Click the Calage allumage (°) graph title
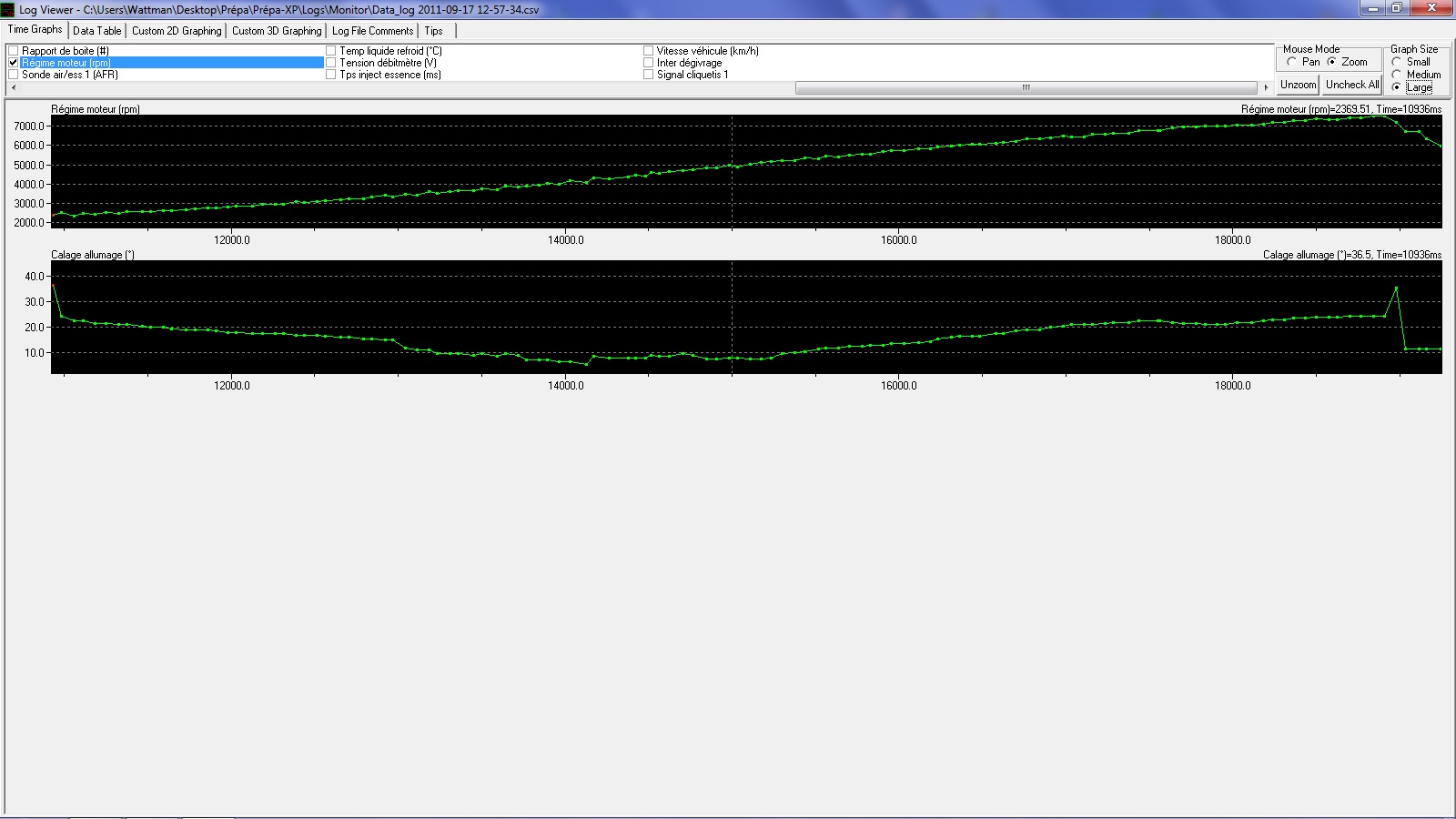Screen dimensions: 1456x819 [x=93, y=255]
